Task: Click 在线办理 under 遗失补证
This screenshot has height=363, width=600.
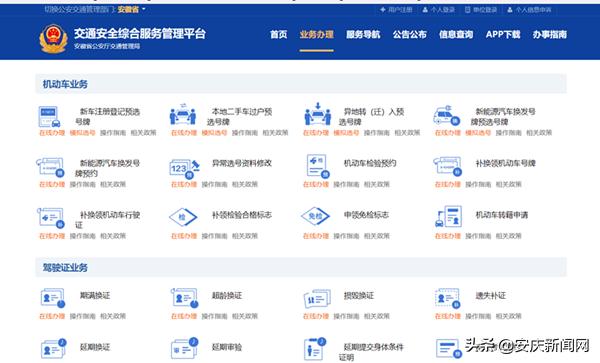Action: [448, 316]
